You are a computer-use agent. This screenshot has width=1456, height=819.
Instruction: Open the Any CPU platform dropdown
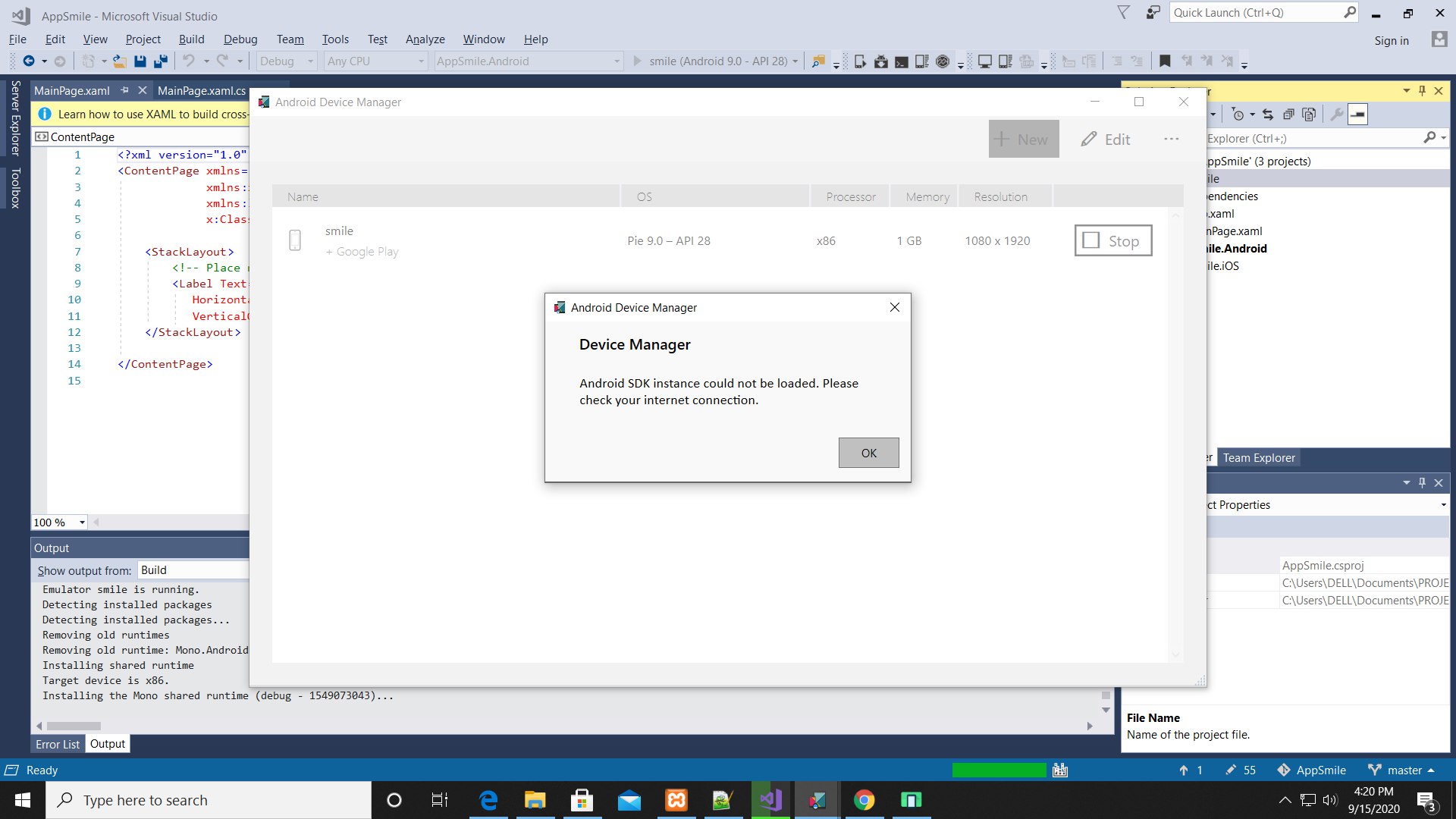[376, 61]
